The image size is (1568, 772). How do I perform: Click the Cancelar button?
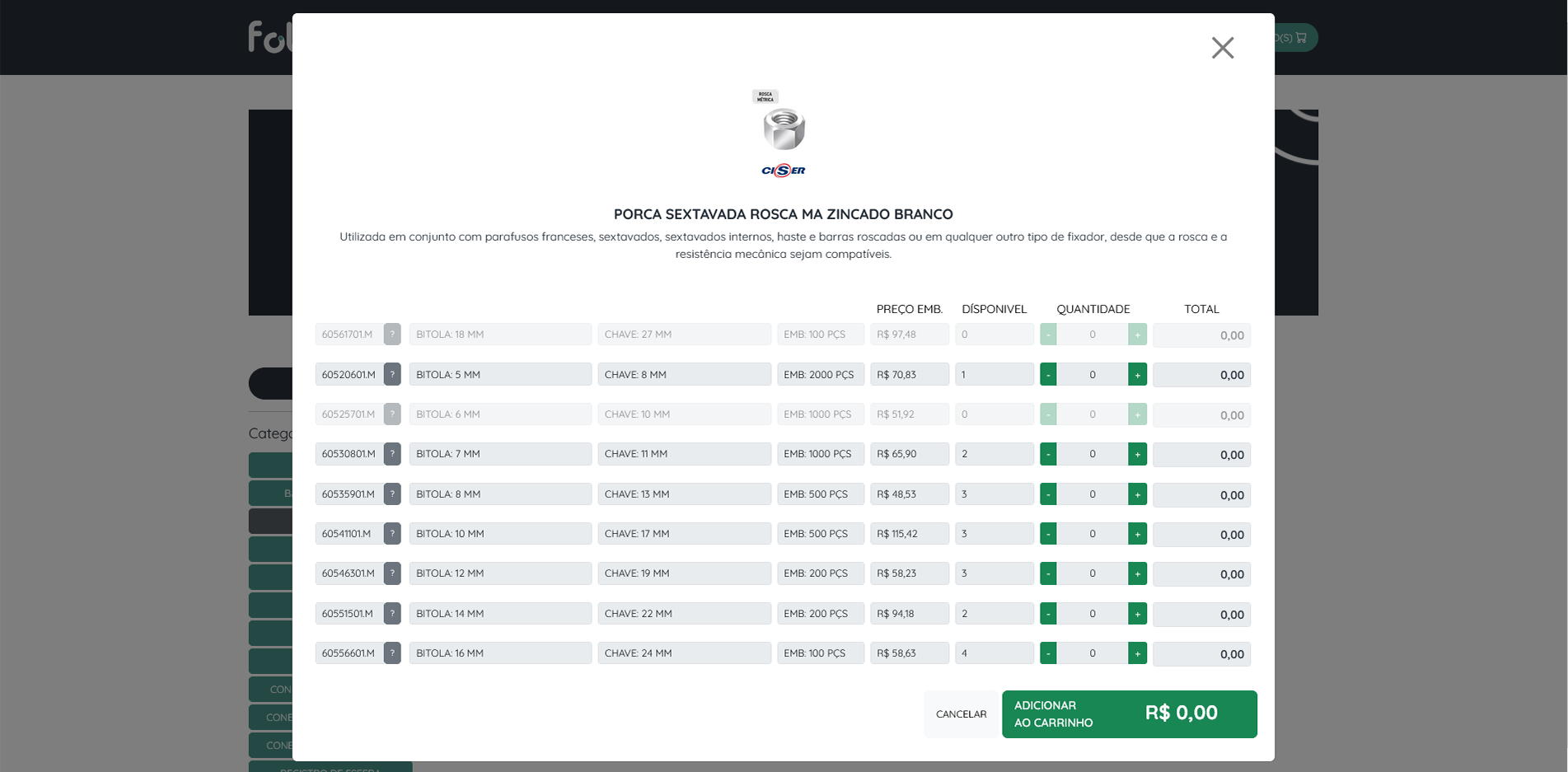point(961,714)
